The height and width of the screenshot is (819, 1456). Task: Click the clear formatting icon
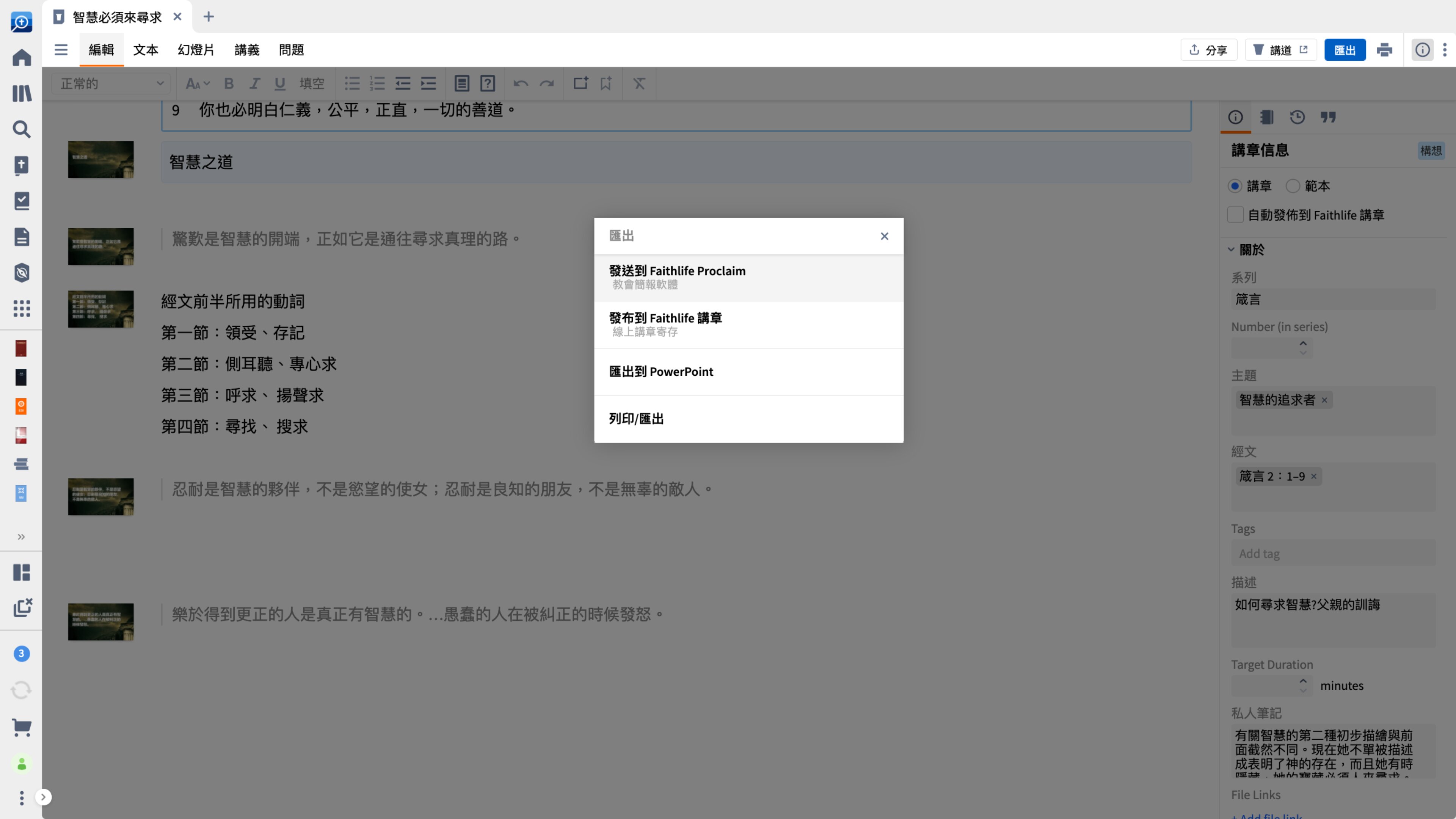[639, 84]
